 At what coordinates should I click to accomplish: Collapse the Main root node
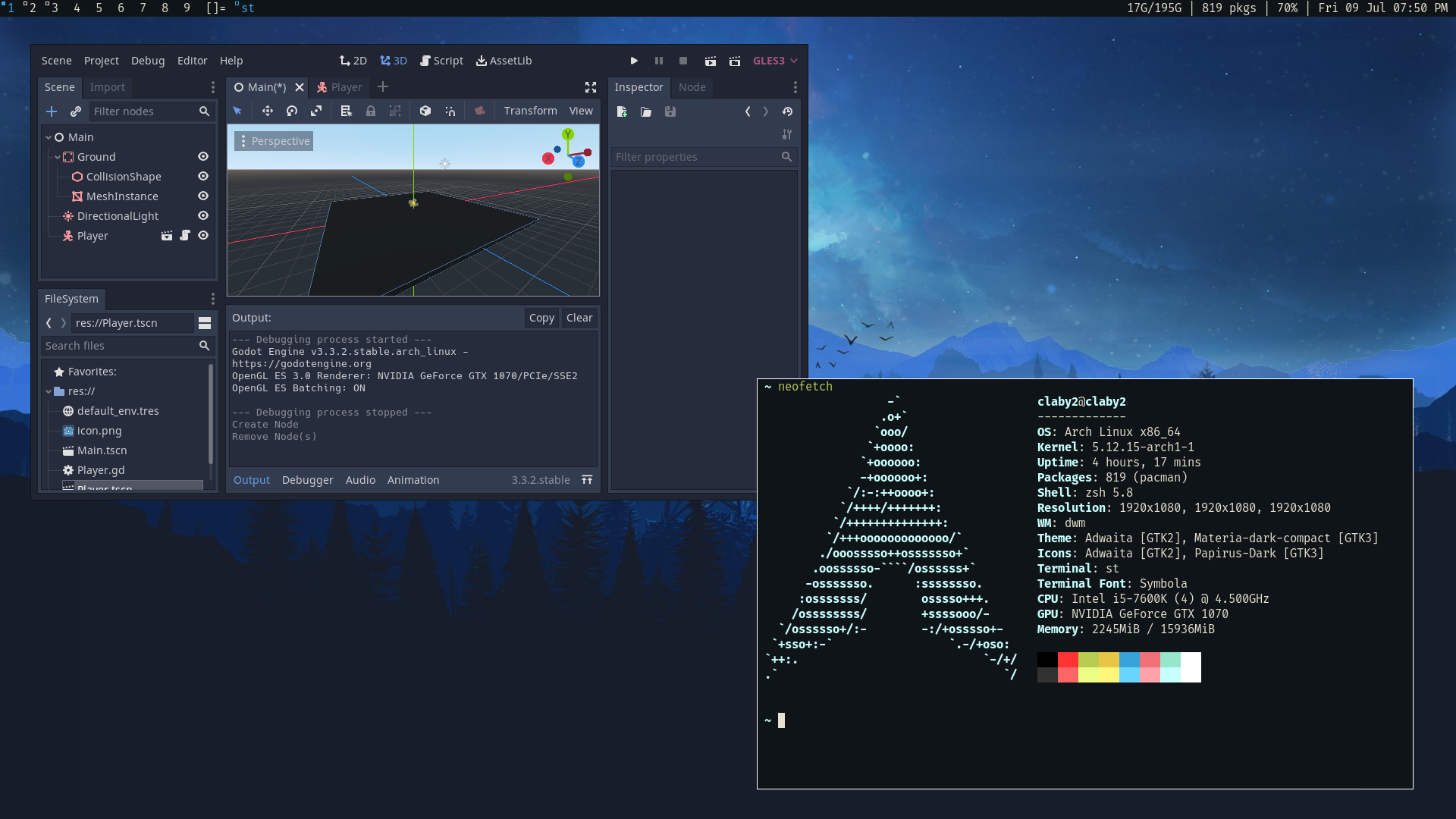(x=49, y=137)
